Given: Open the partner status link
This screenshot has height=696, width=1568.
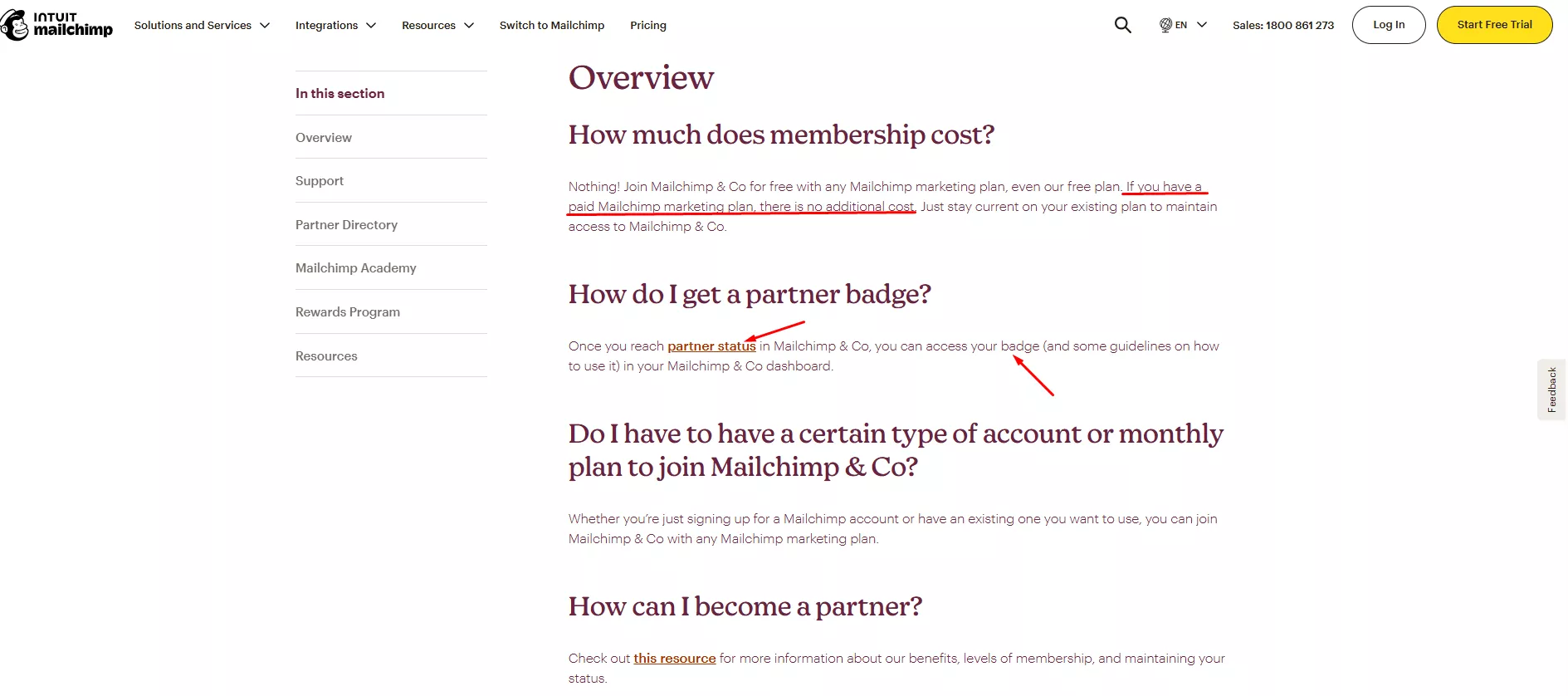Looking at the screenshot, I should pos(711,346).
